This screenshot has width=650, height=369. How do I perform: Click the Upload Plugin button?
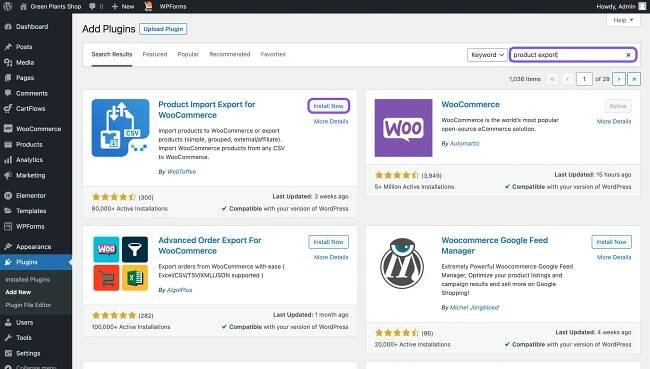[163, 29]
